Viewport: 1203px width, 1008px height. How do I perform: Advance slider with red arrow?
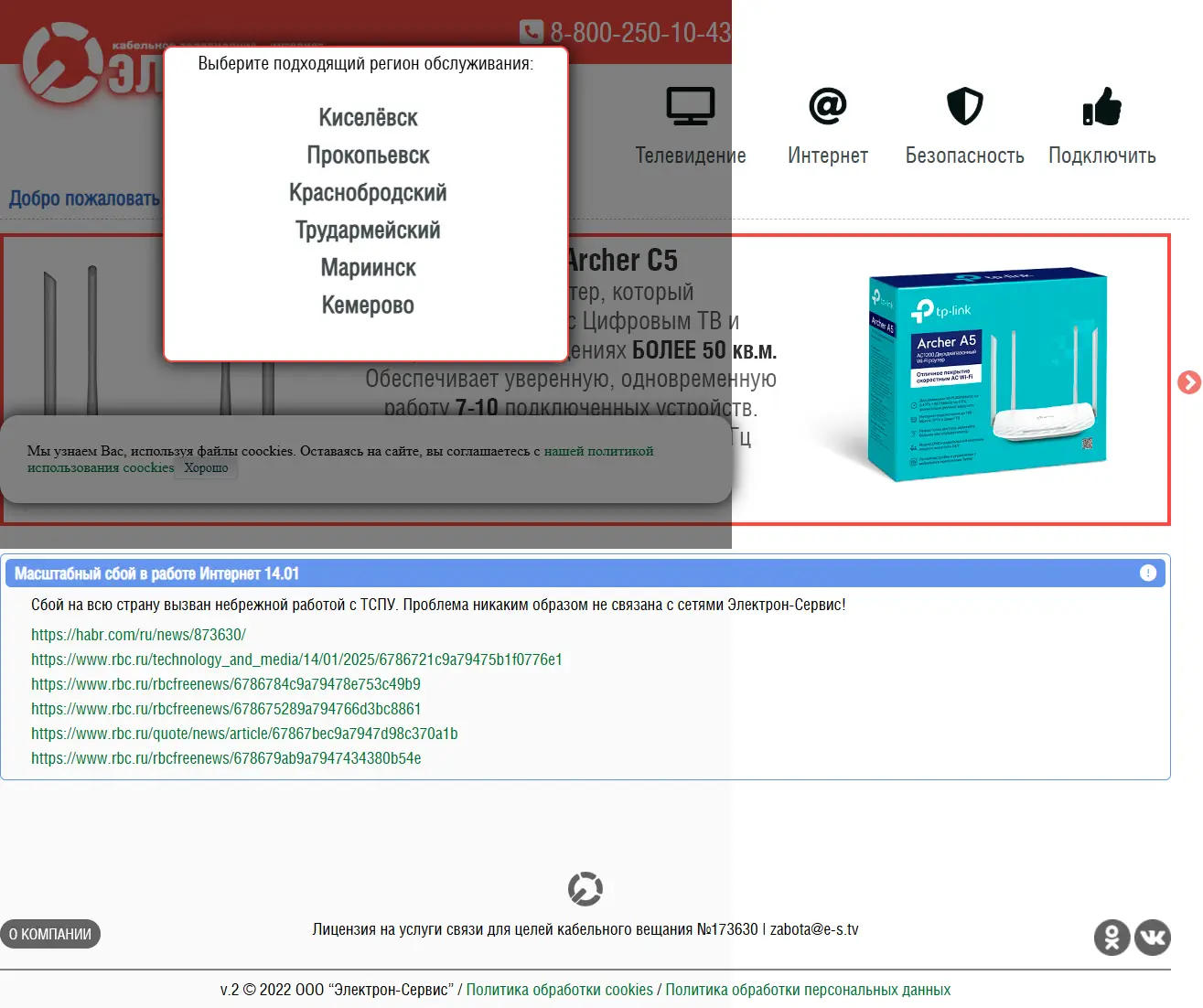1188,382
